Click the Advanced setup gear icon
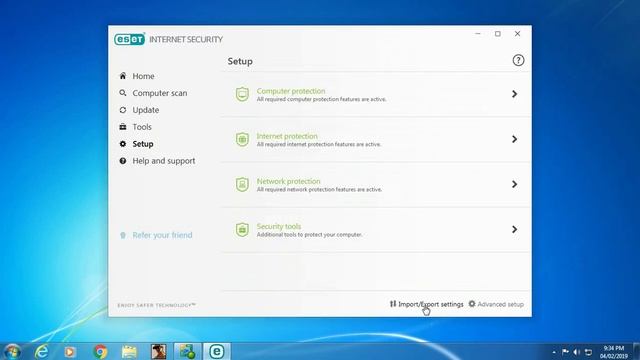Viewport: 640px width, 360px height. click(x=472, y=304)
